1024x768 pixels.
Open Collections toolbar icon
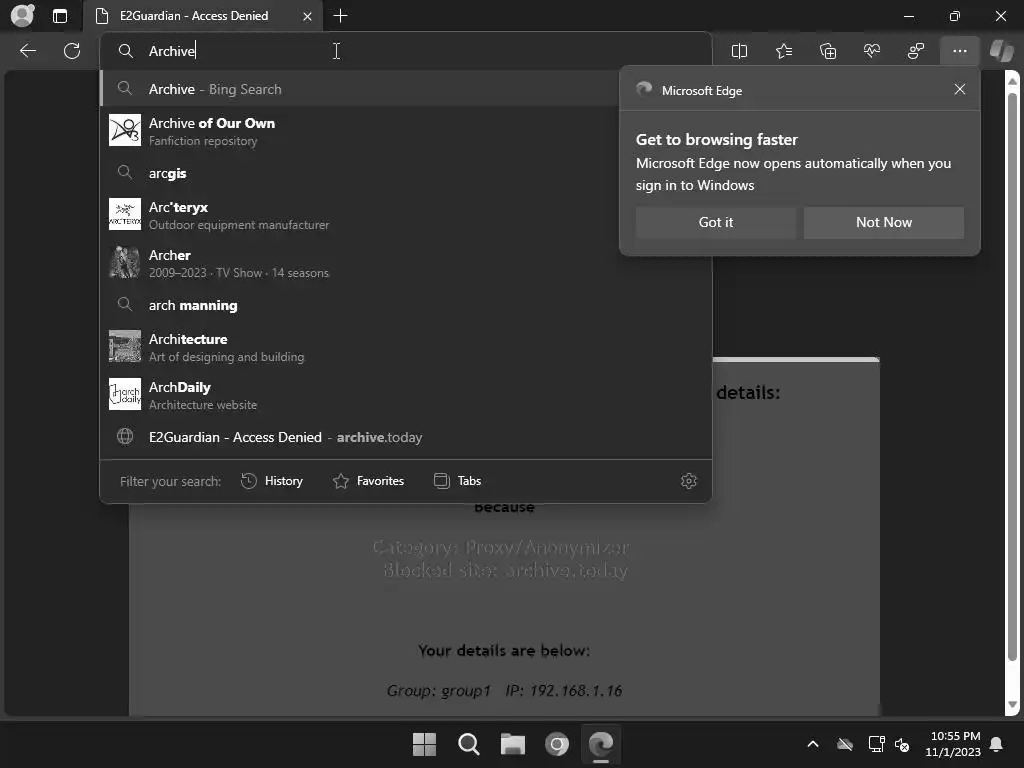[827, 51]
